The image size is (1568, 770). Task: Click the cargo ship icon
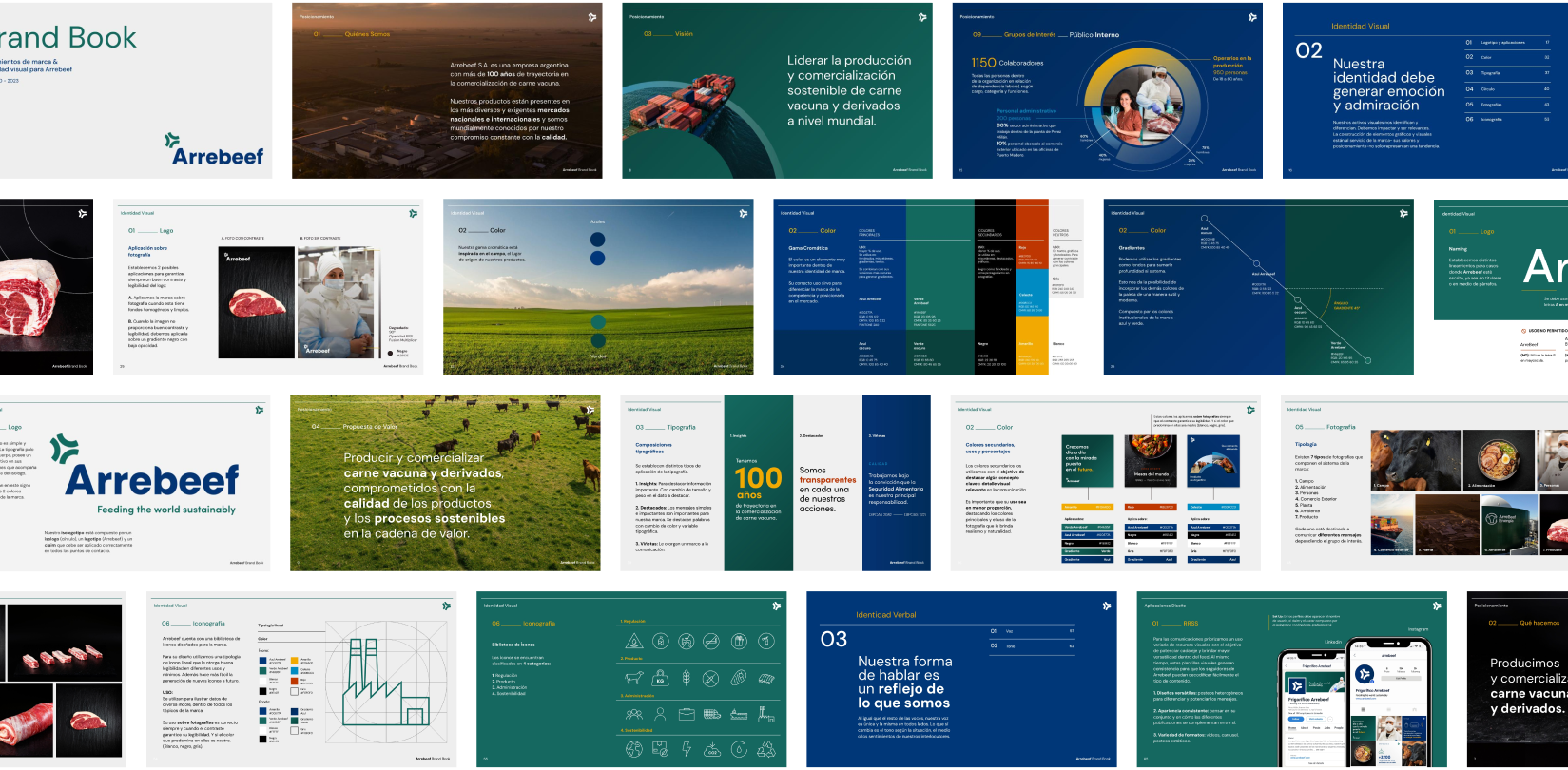coord(739,714)
